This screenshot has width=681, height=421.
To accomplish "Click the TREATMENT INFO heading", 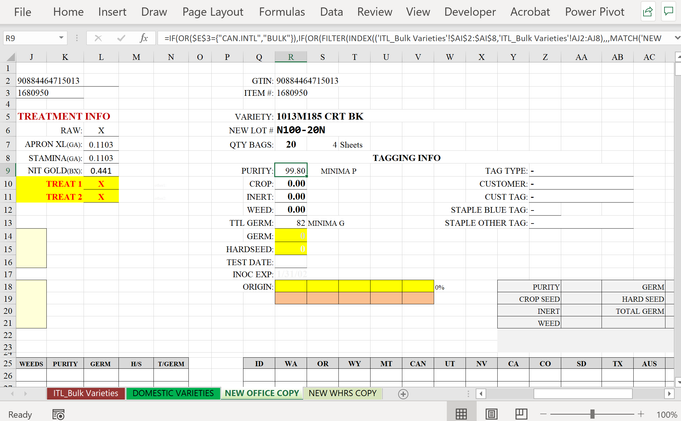I will pyautogui.click(x=64, y=116).
